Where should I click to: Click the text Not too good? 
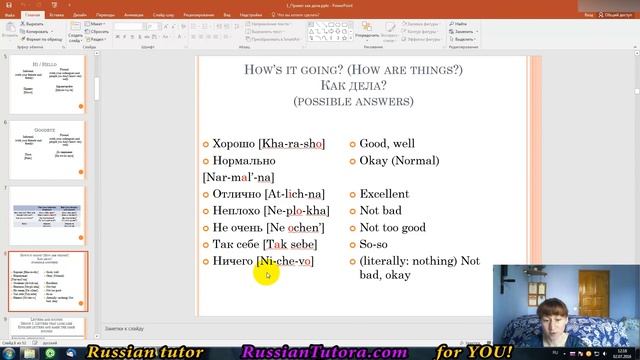tap(392, 227)
